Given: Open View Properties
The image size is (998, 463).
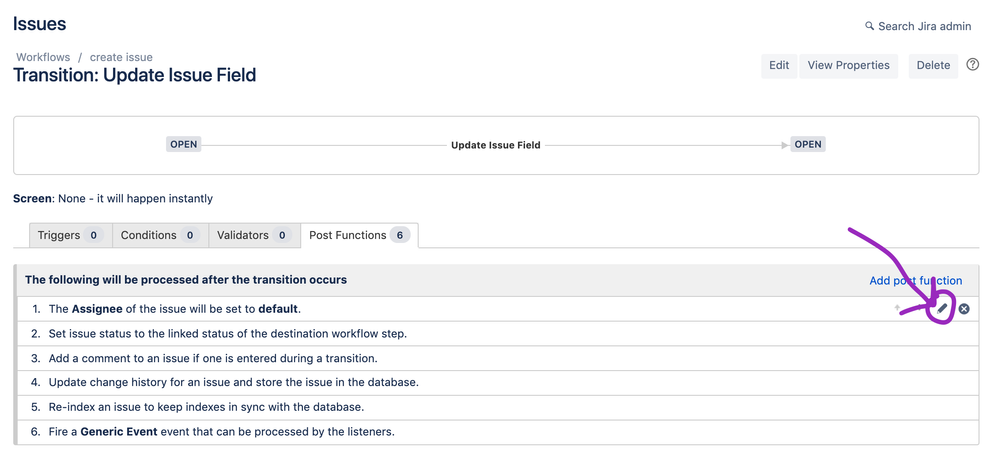Looking at the screenshot, I should (848, 66).
